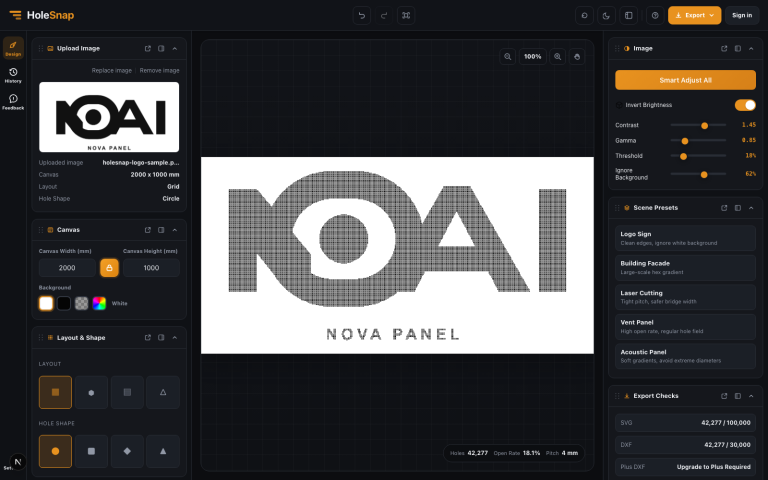Open the rainbow custom color swatch
The height and width of the screenshot is (480, 768).
tap(99, 303)
